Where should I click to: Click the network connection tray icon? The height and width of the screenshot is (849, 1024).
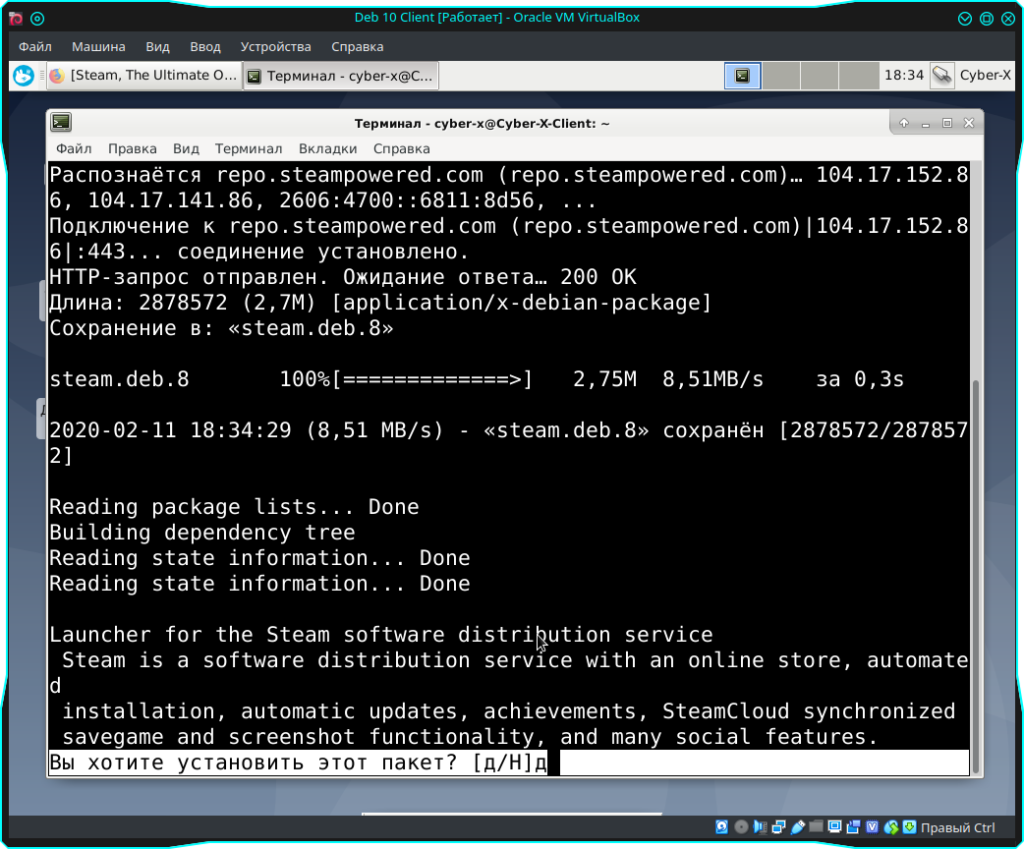(942, 76)
